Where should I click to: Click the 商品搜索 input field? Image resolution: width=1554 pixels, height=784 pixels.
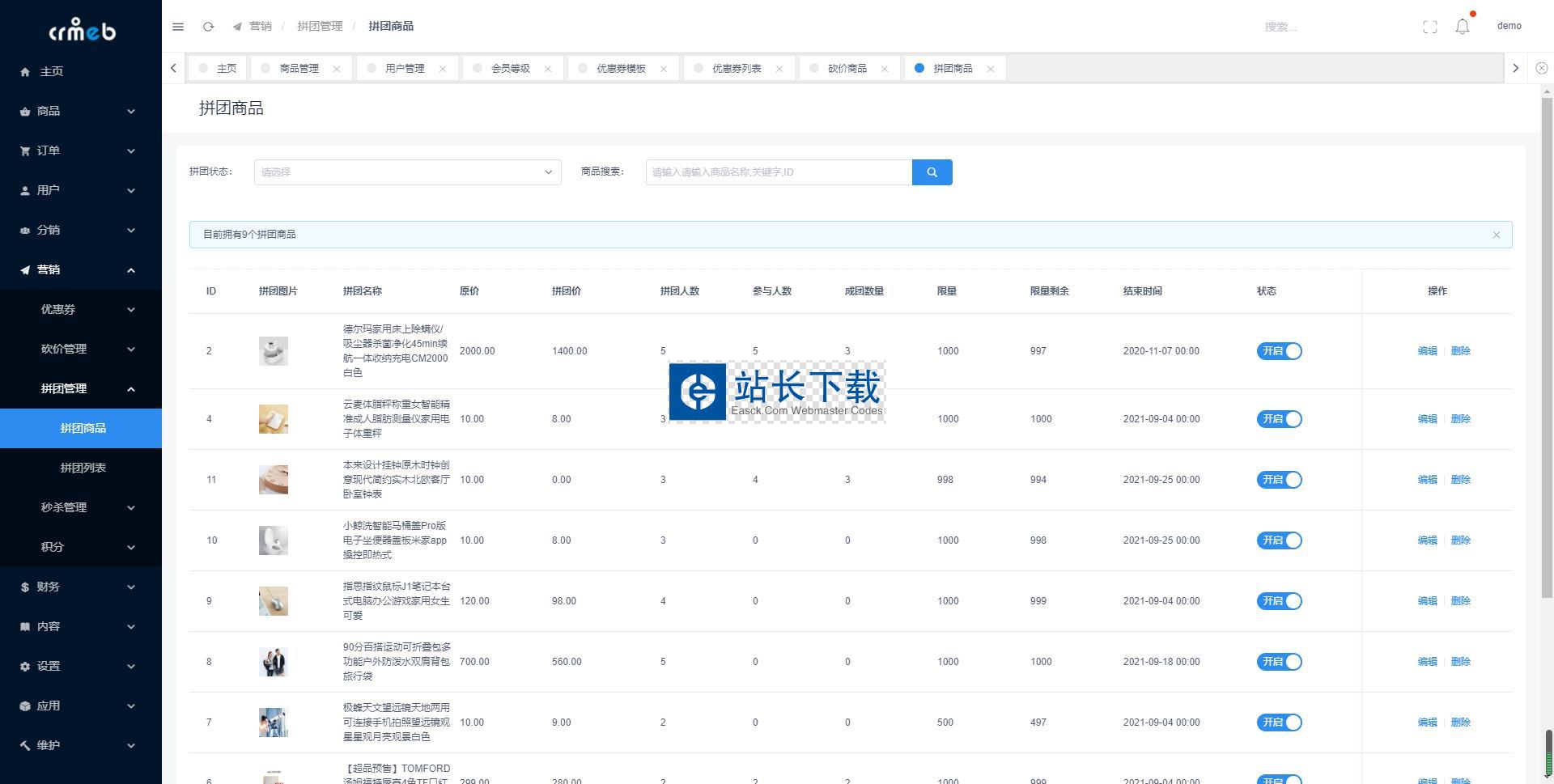pos(778,172)
